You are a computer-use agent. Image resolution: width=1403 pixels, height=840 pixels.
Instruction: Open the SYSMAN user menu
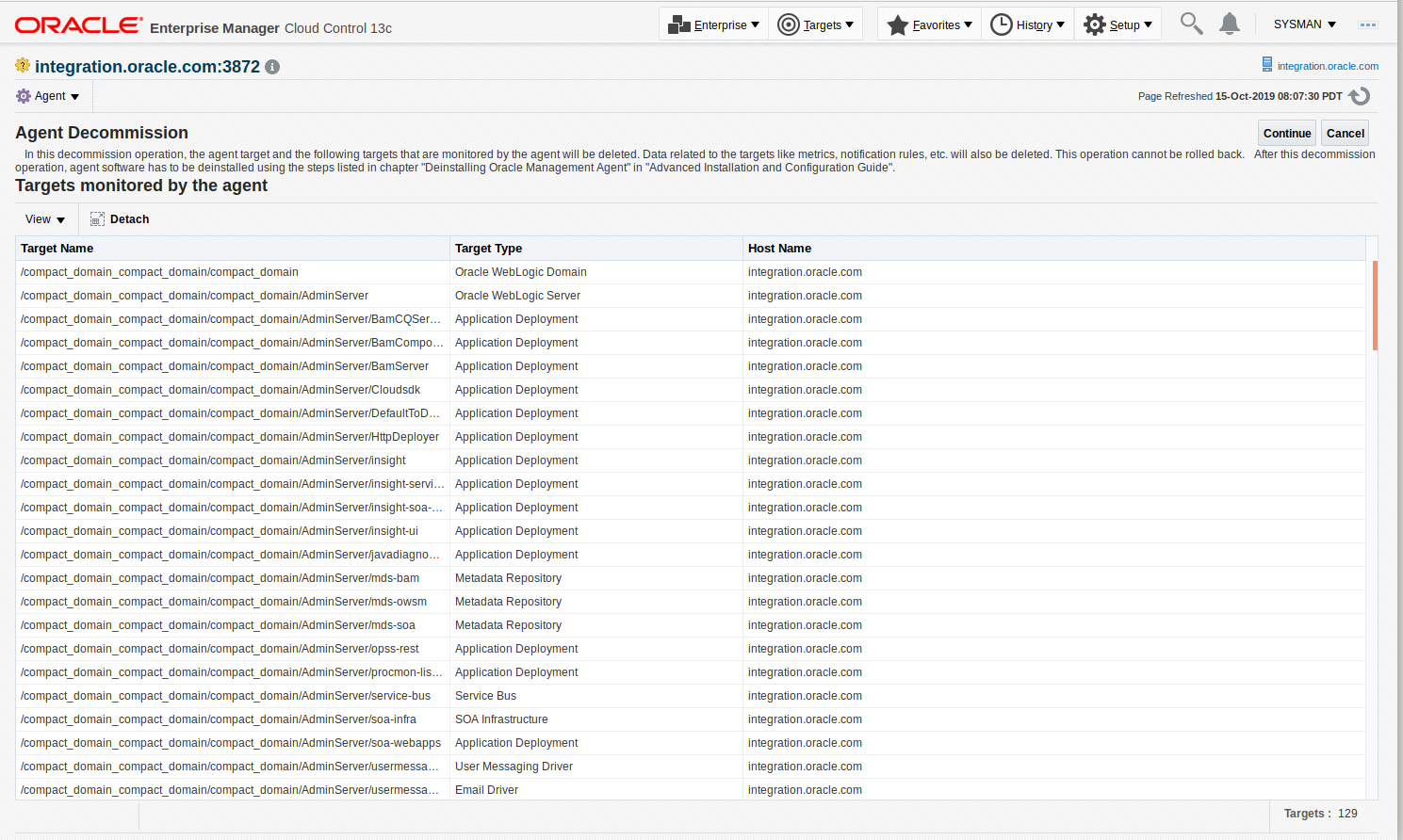click(x=1304, y=24)
